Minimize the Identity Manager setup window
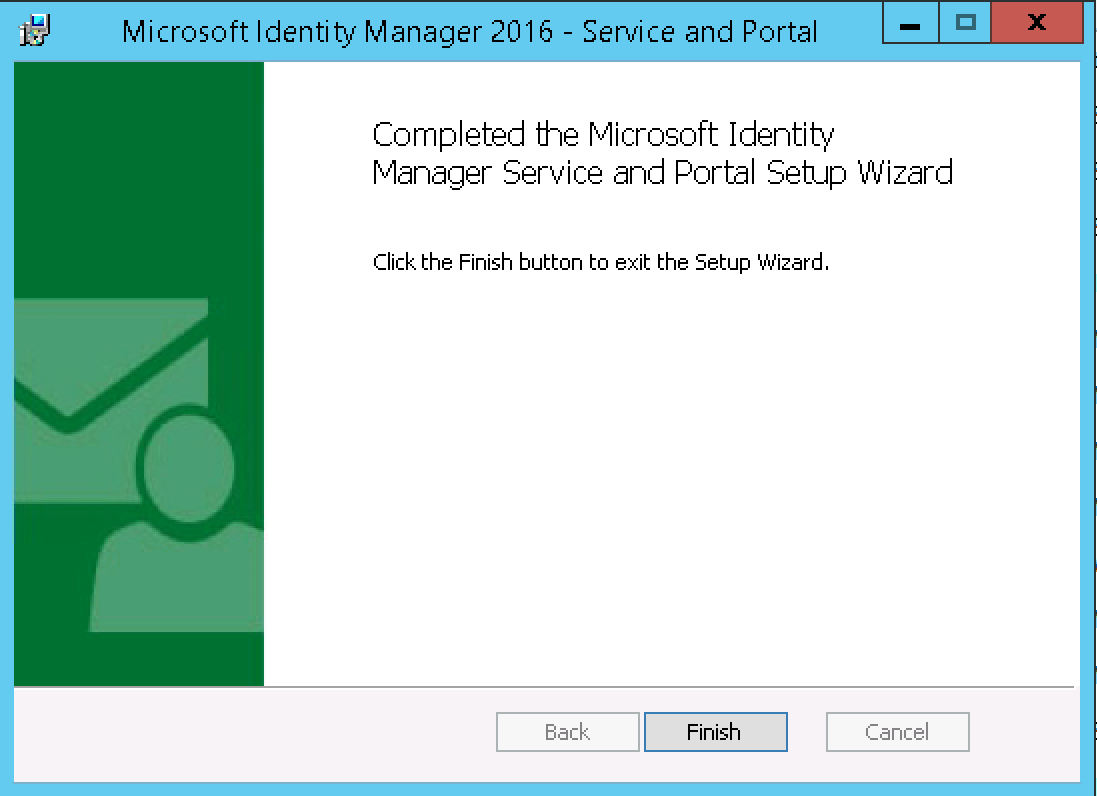This screenshot has width=1097, height=796. [x=910, y=24]
